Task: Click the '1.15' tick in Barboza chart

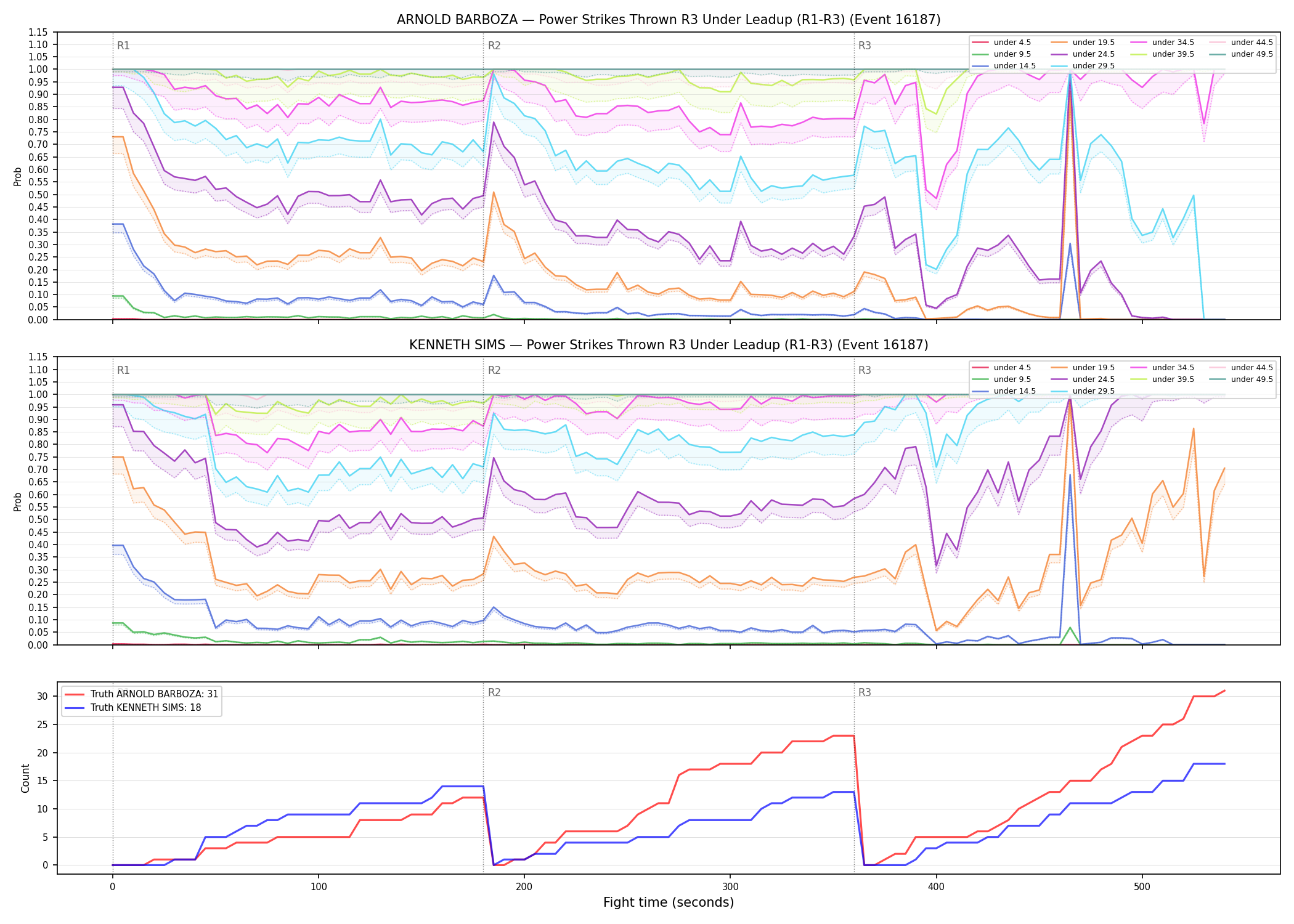Action: [x=38, y=32]
